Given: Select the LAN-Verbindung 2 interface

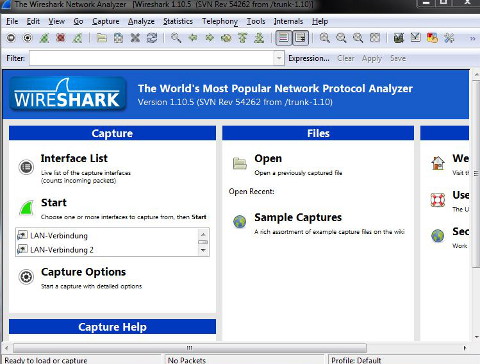Looking at the screenshot, I should coord(62,250).
